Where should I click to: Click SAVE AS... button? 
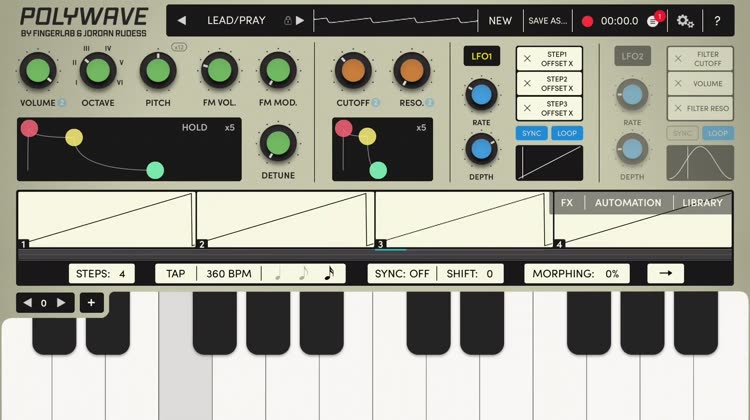(x=548, y=21)
